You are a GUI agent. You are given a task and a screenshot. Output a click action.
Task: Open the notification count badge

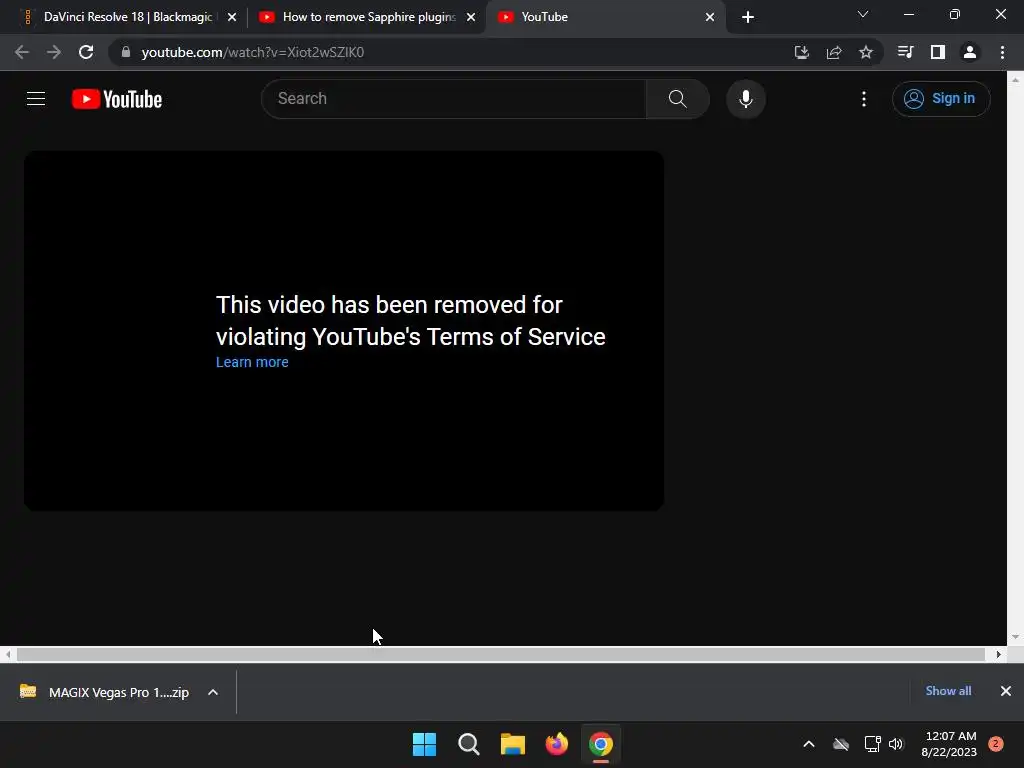[996, 744]
